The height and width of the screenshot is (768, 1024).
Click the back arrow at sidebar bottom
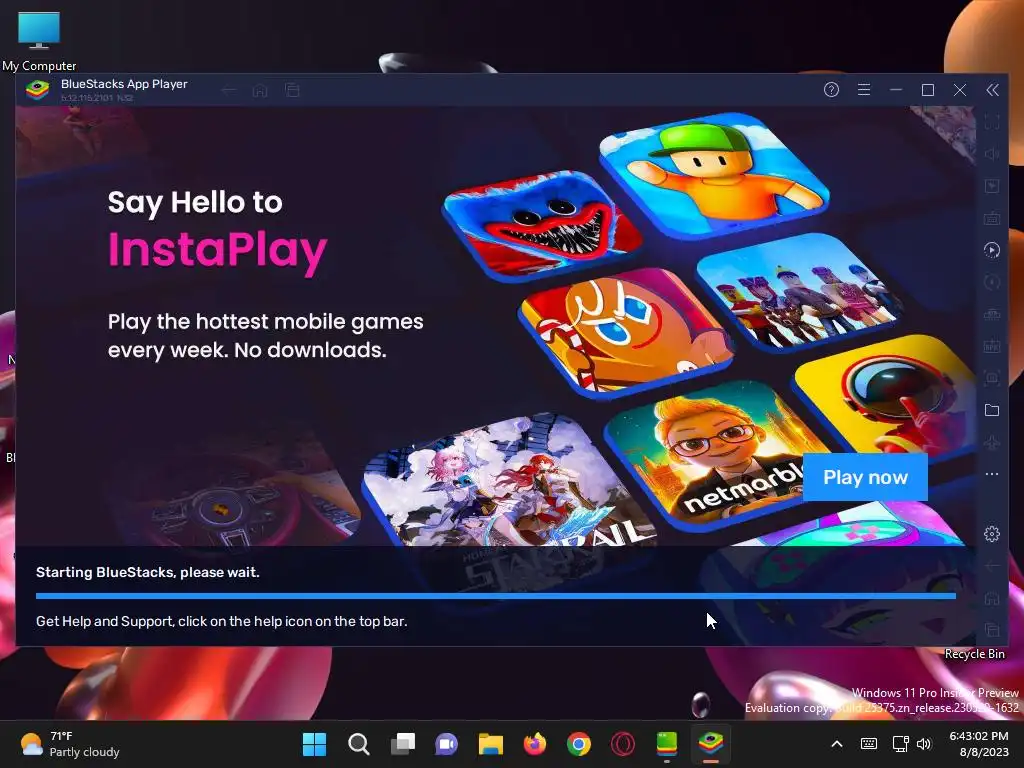(991, 566)
